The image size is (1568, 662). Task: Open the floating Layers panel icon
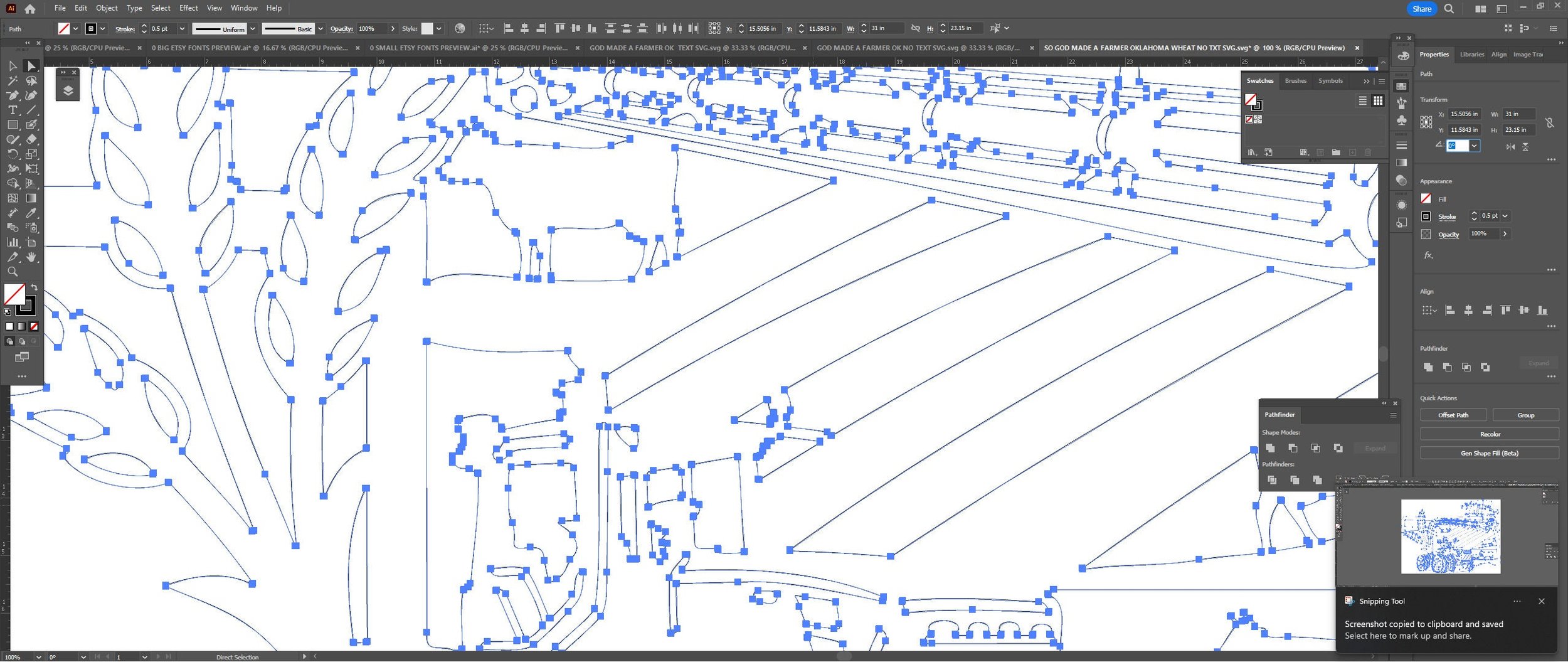(68, 91)
